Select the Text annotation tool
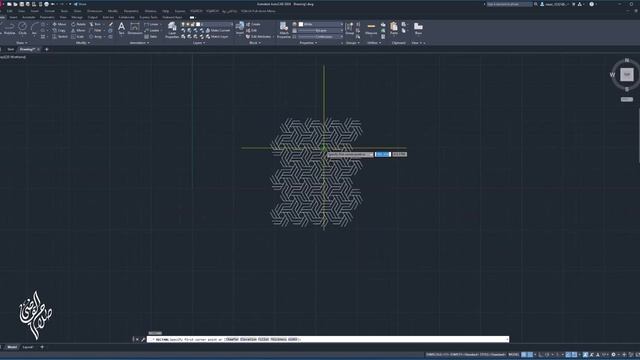Image resolution: width=640 pixels, height=360 pixels. click(121, 29)
